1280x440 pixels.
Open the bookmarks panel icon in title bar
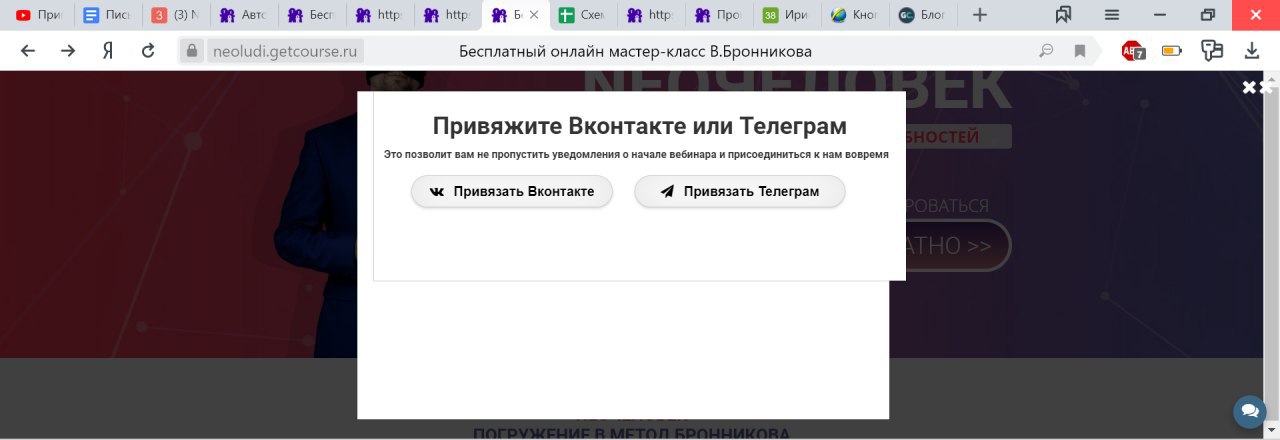[1064, 15]
